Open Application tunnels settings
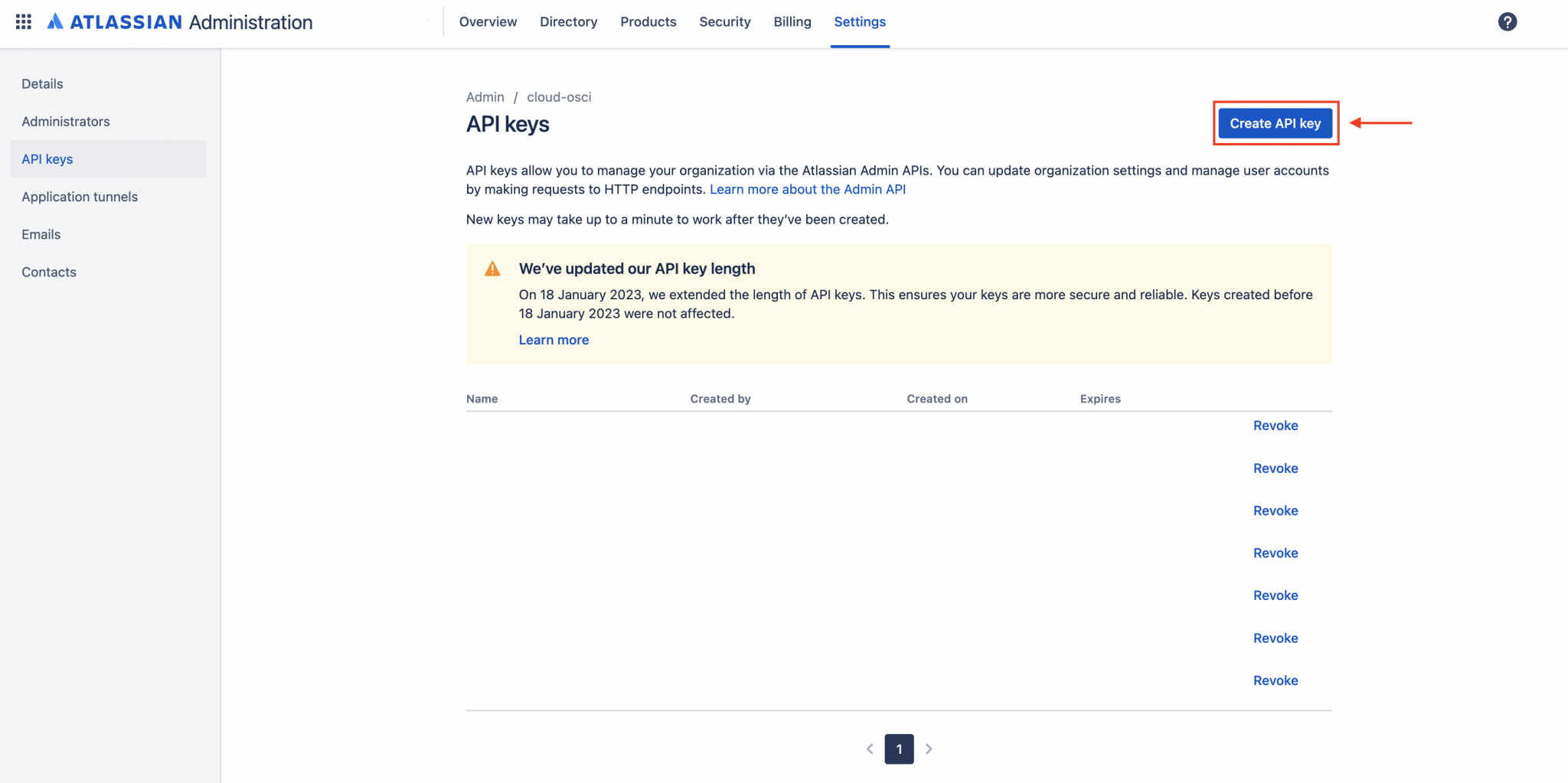The image size is (1568, 783). tap(80, 197)
